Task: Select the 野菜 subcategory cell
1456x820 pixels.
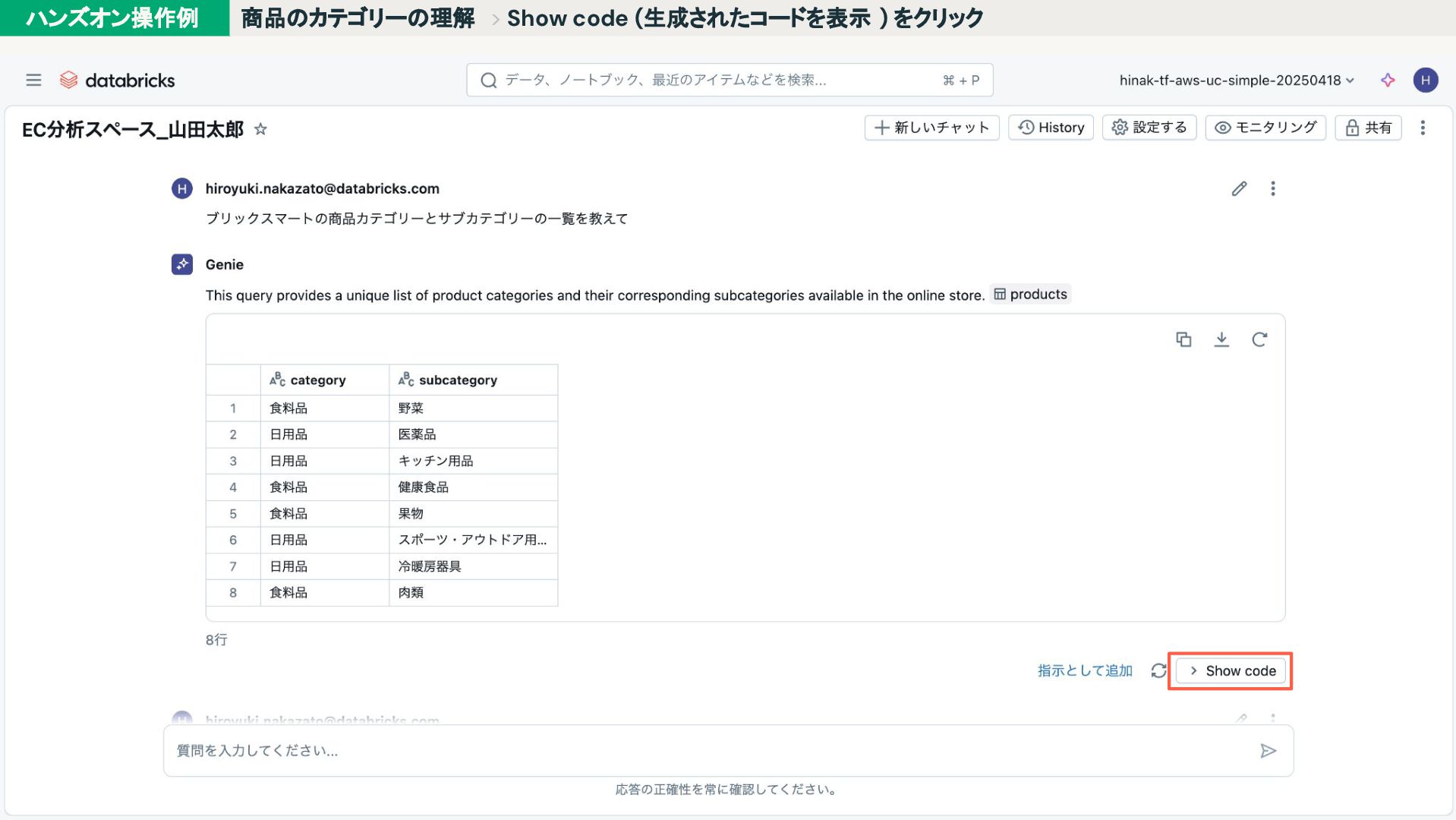Action: coord(474,408)
